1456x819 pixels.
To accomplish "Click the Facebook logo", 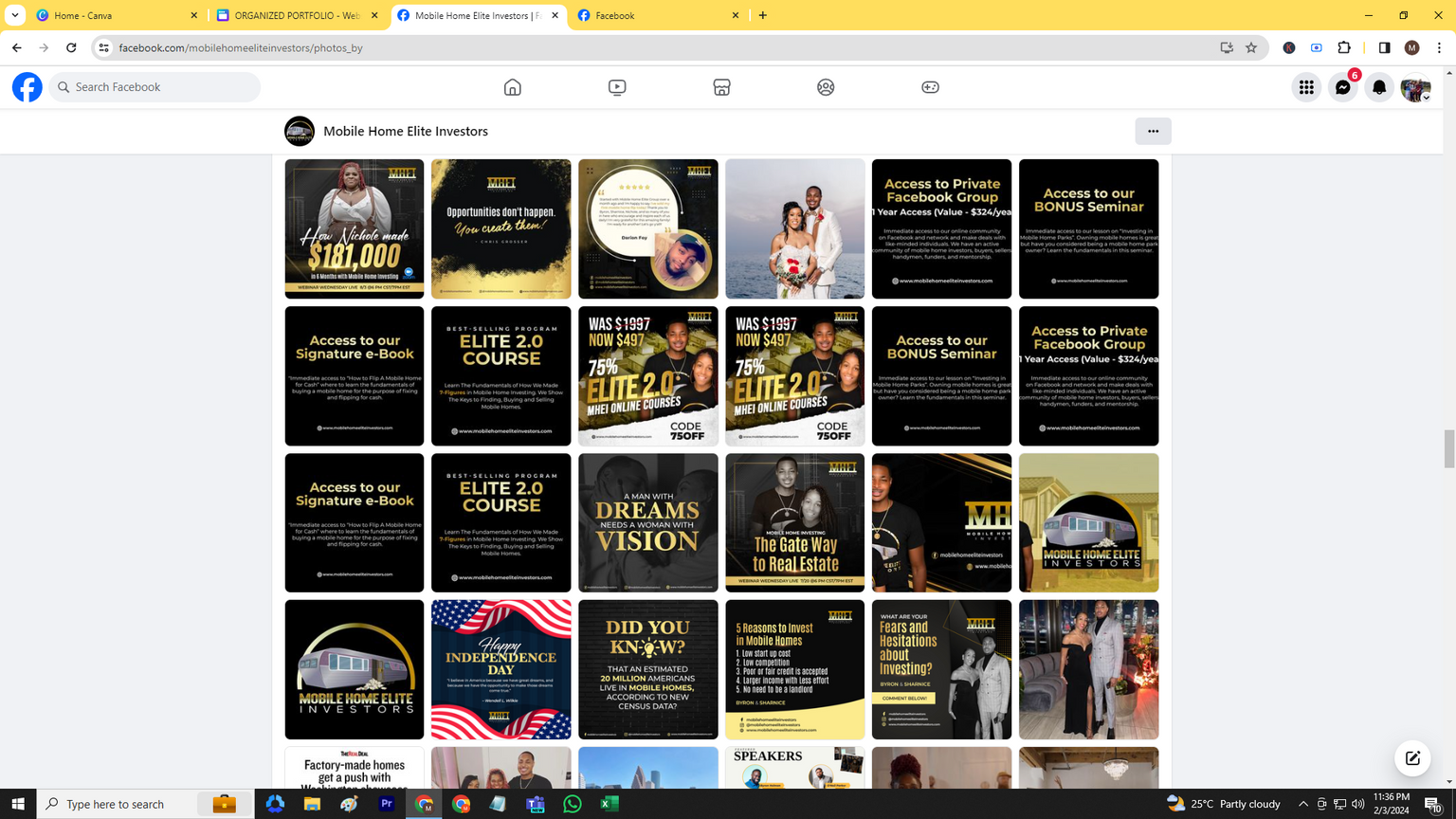I will [x=27, y=87].
